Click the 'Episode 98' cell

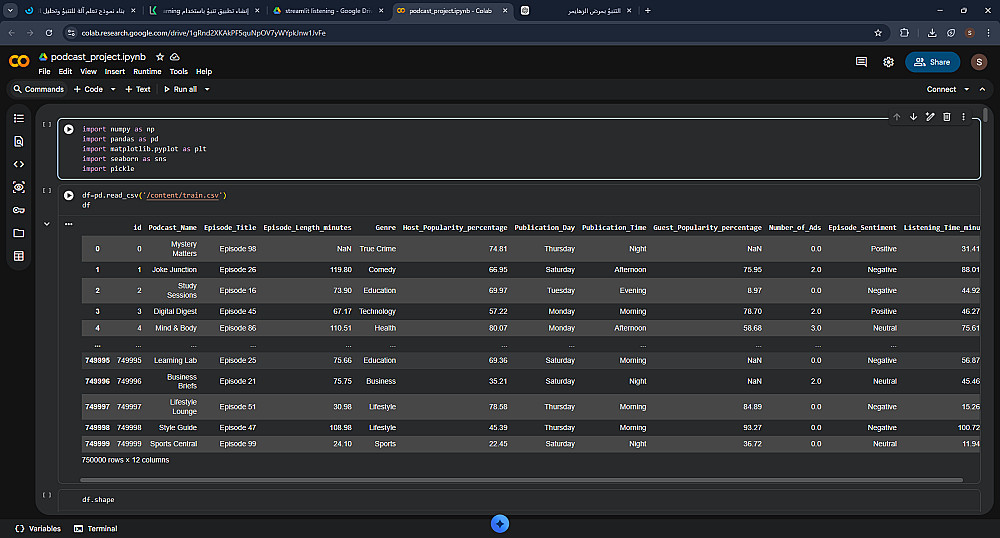coord(237,249)
